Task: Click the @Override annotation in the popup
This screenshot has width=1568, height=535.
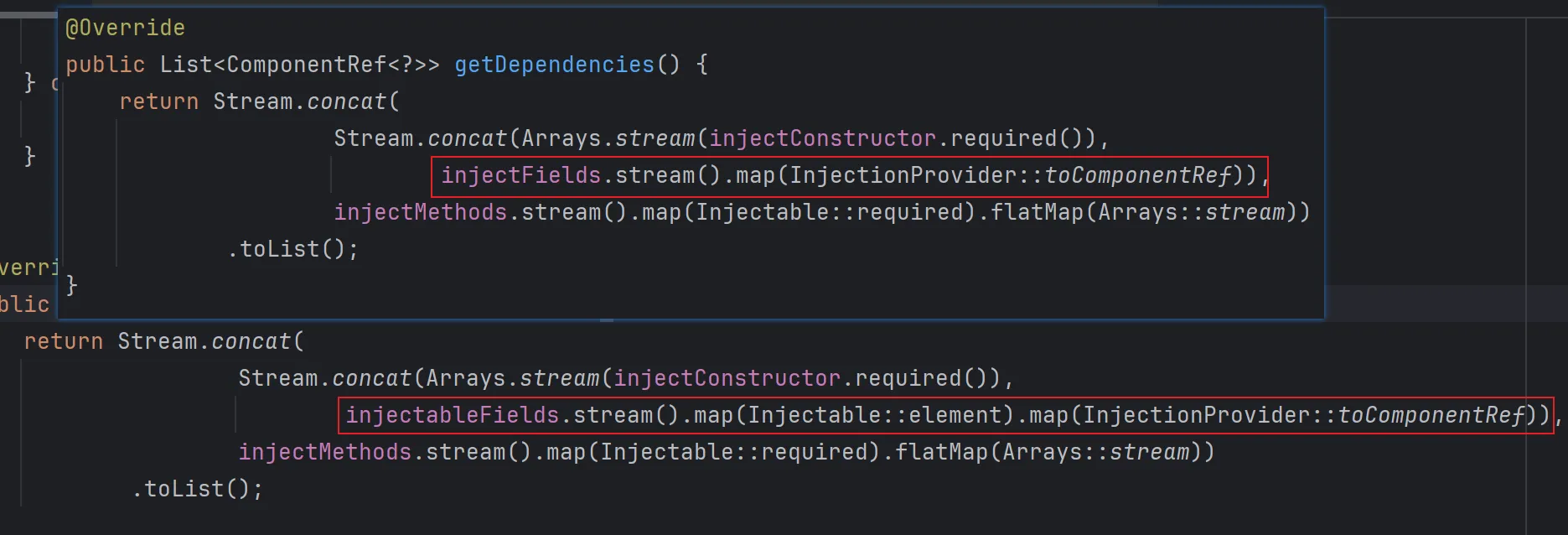Action: click(x=125, y=28)
